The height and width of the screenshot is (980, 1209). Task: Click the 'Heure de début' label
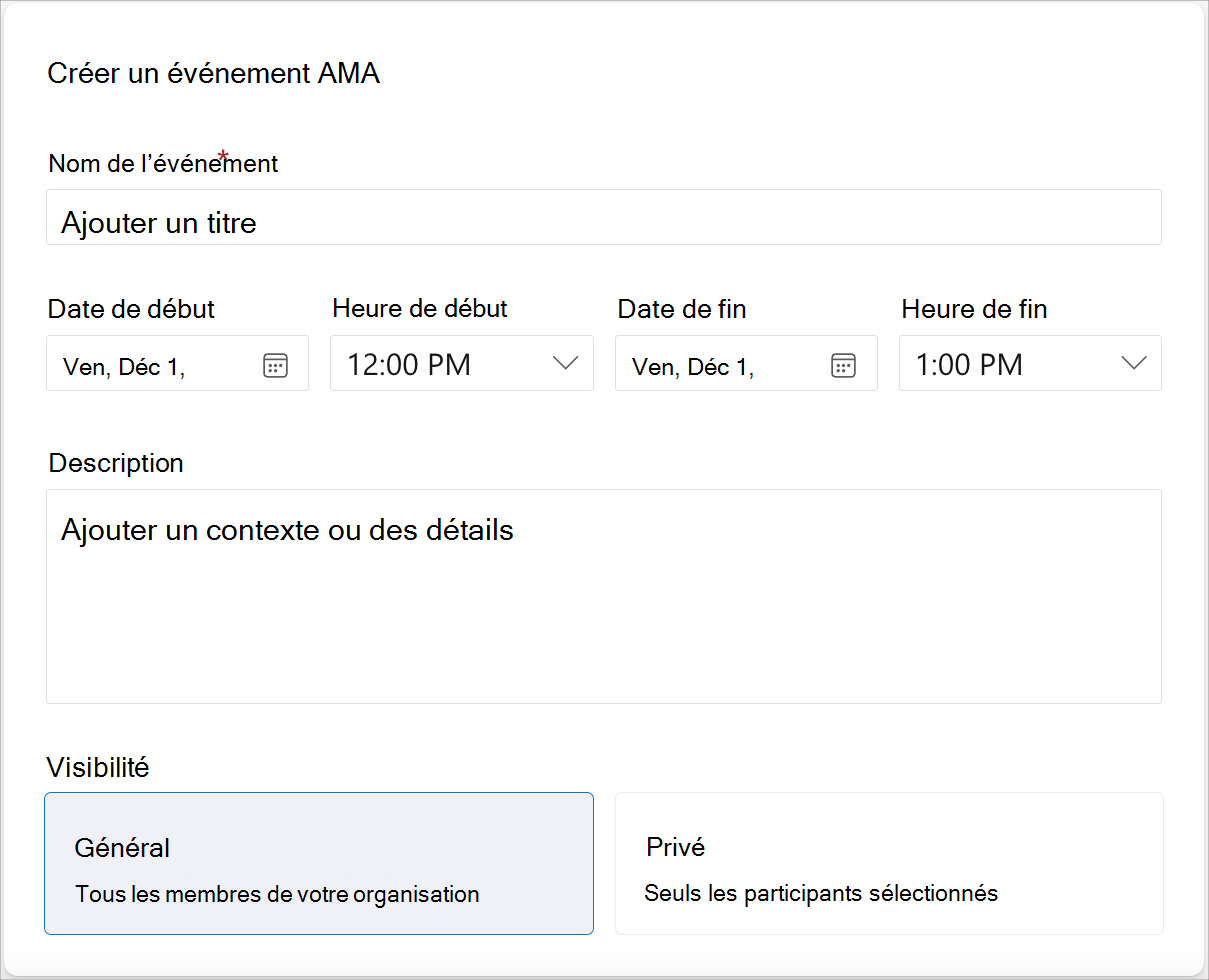tap(420, 309)
